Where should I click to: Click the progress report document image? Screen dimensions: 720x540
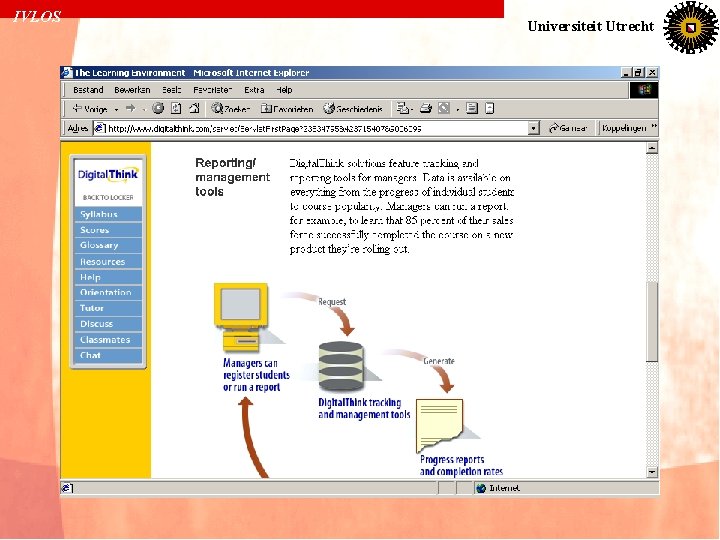(439, 426)
